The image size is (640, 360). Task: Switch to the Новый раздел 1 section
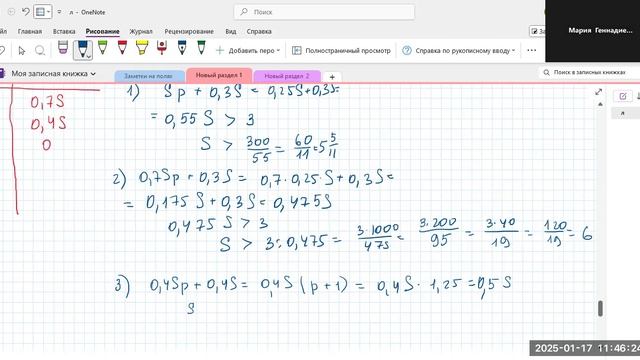pos(219,76)
